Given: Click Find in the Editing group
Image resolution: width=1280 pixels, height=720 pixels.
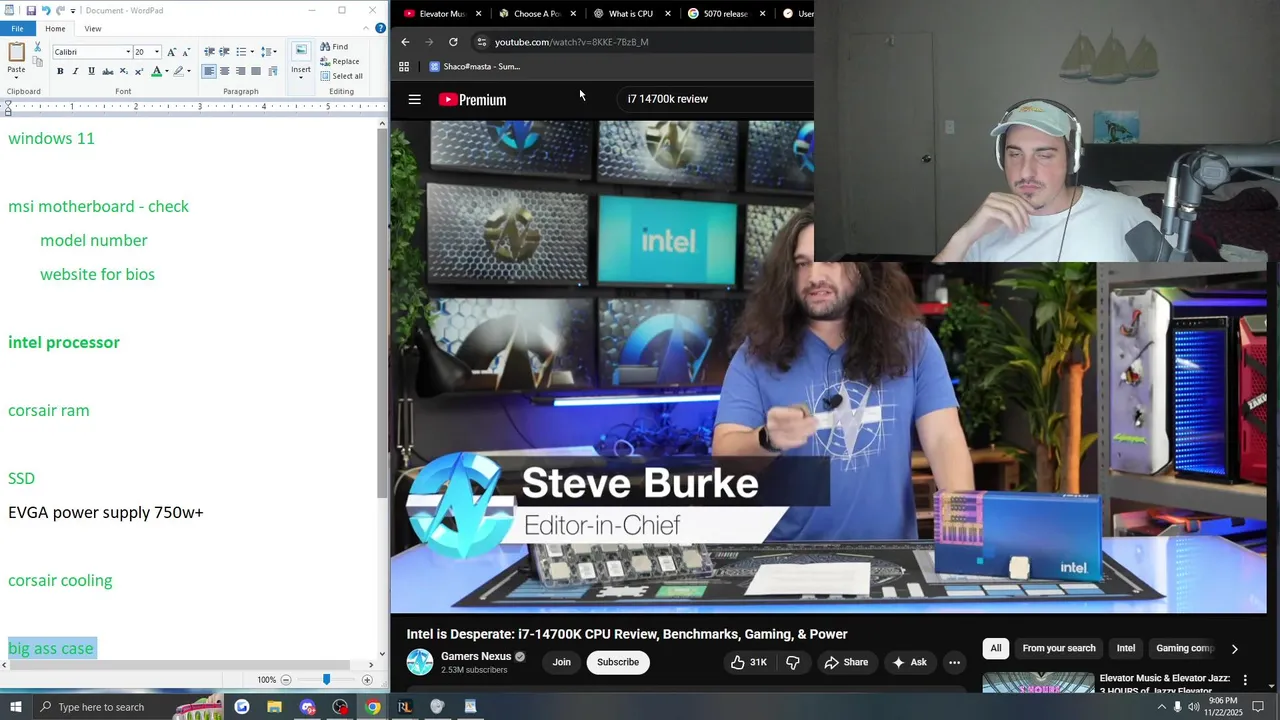Looking at the screenshot, I should (334, 47).
